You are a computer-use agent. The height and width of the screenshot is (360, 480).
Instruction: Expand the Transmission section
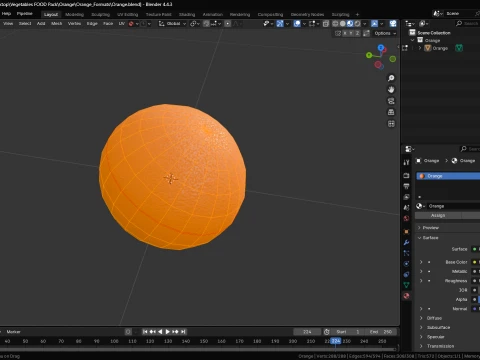421,346
